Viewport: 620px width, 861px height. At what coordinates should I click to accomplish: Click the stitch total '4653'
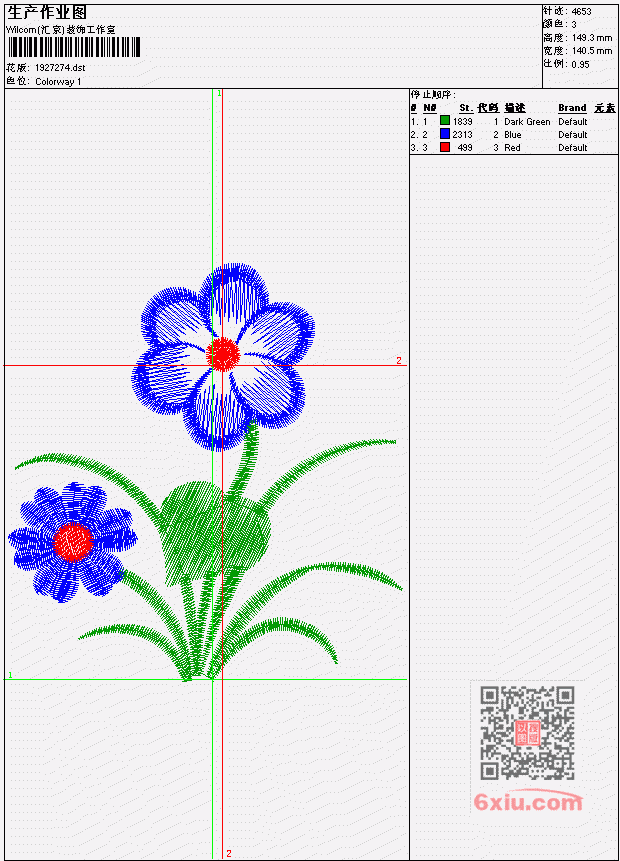[x=582, y=12]
